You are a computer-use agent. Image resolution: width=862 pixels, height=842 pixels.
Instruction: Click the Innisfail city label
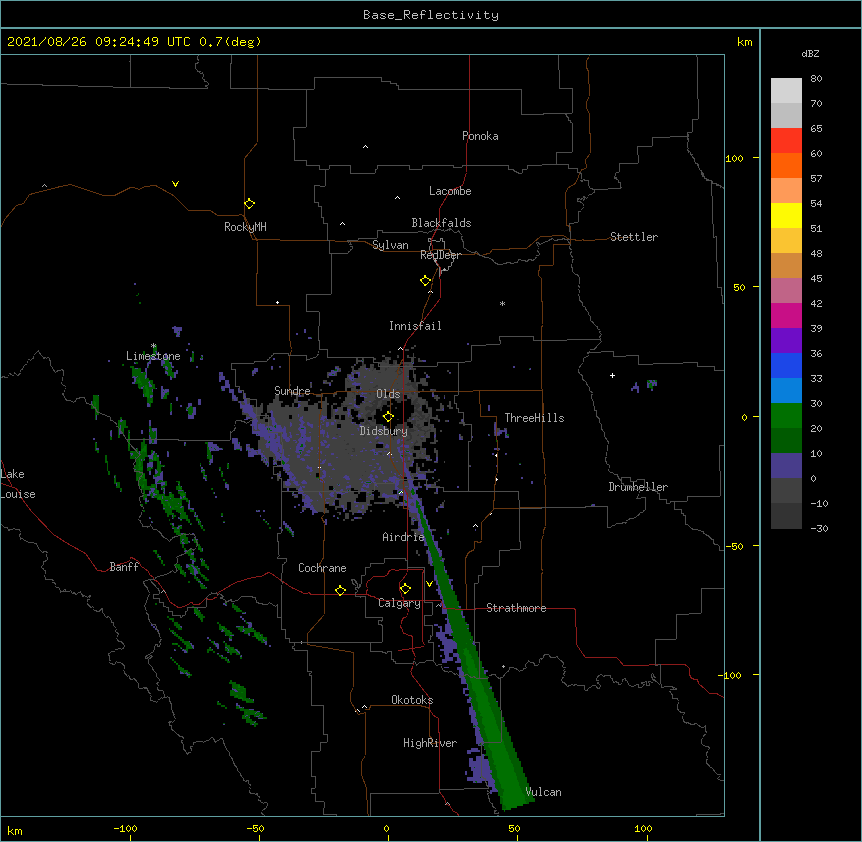coord(415,326)
